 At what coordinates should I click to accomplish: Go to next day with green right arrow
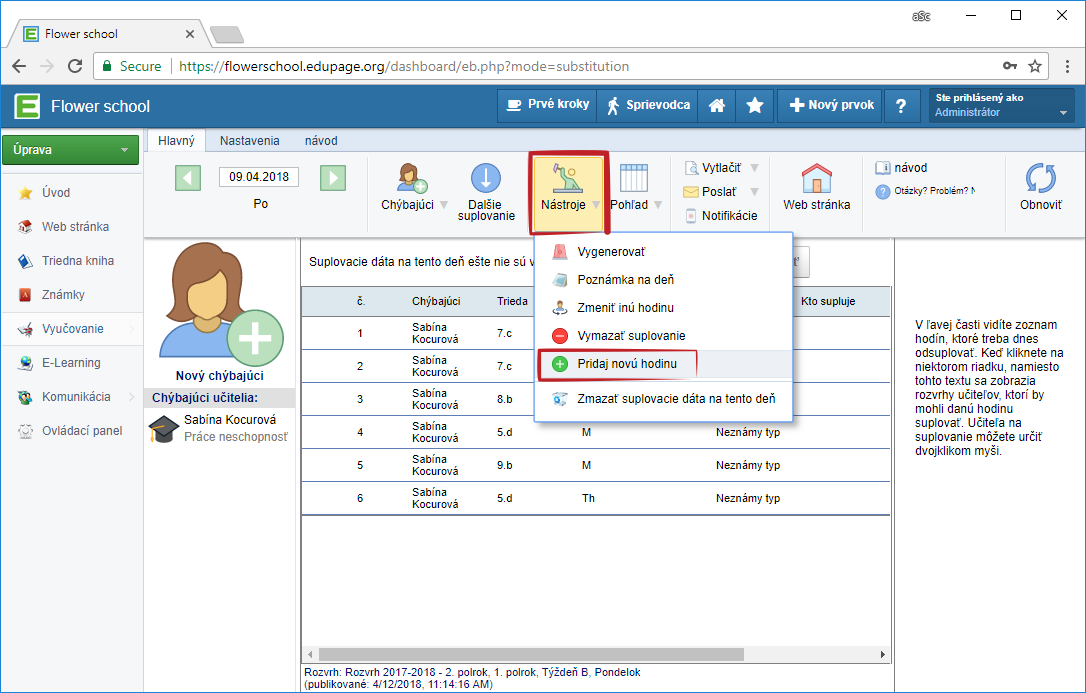(x=333, y=177)
